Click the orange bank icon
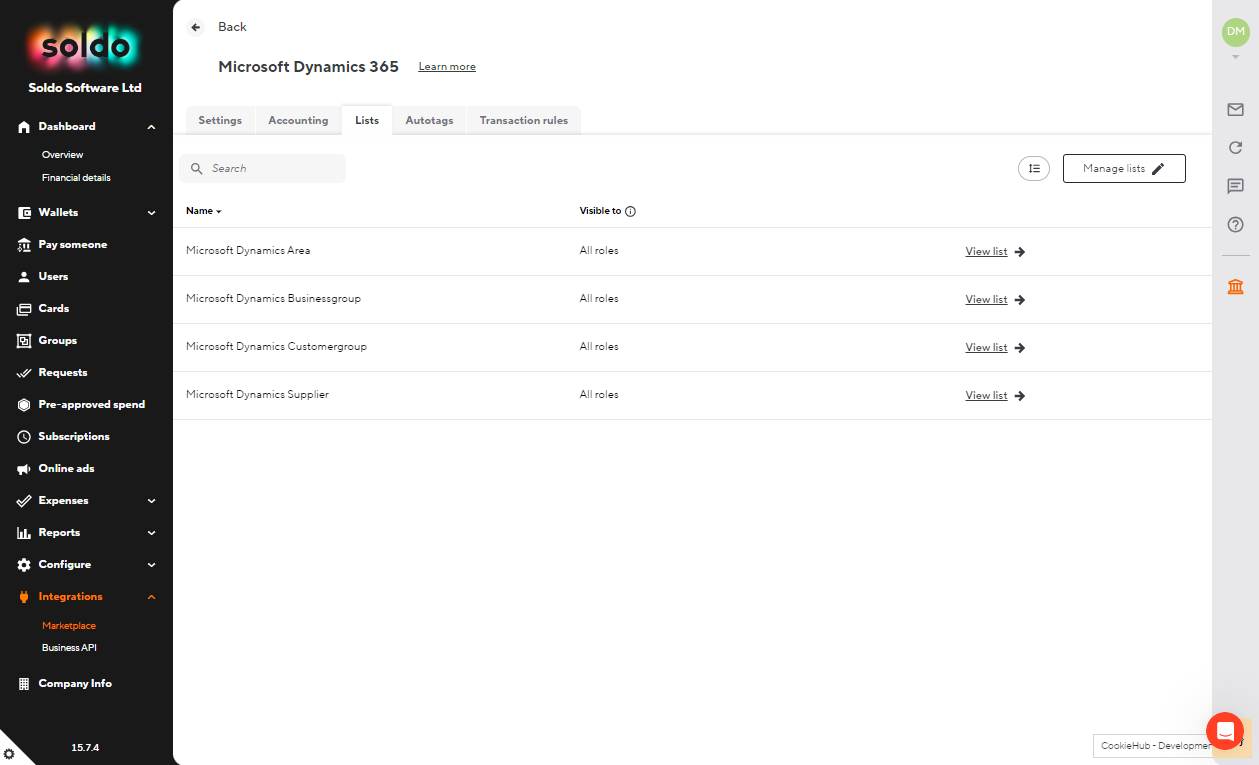 [1235, 287]
